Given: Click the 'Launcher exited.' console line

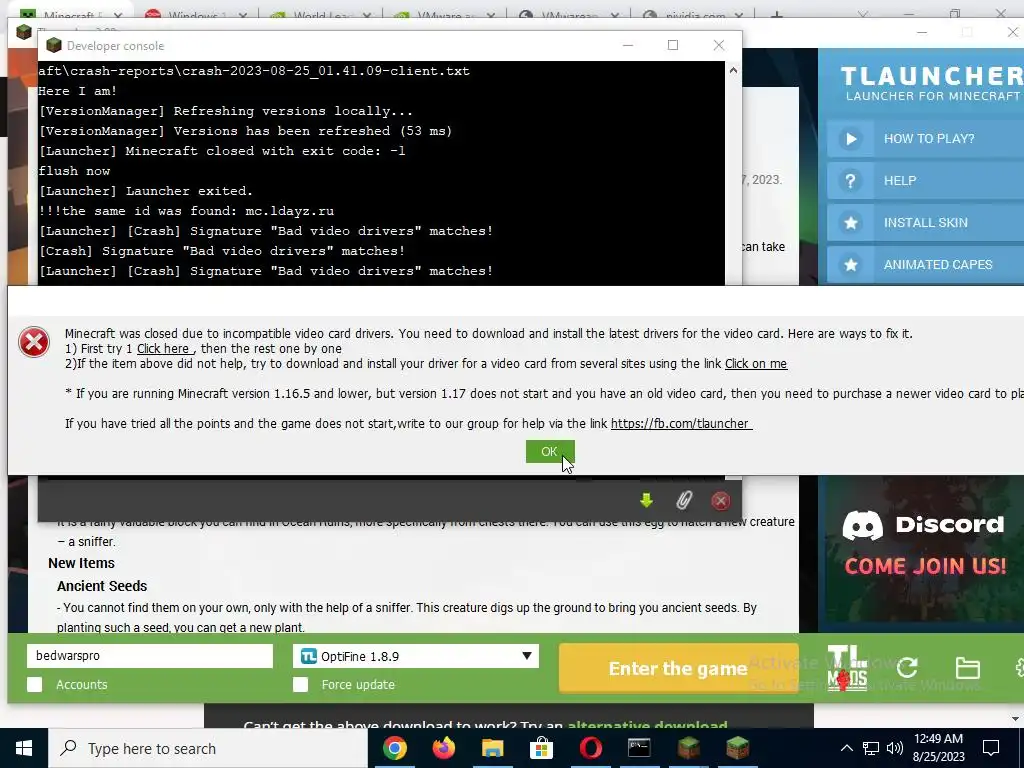Looking at the screenshot, I should [146, 191].
